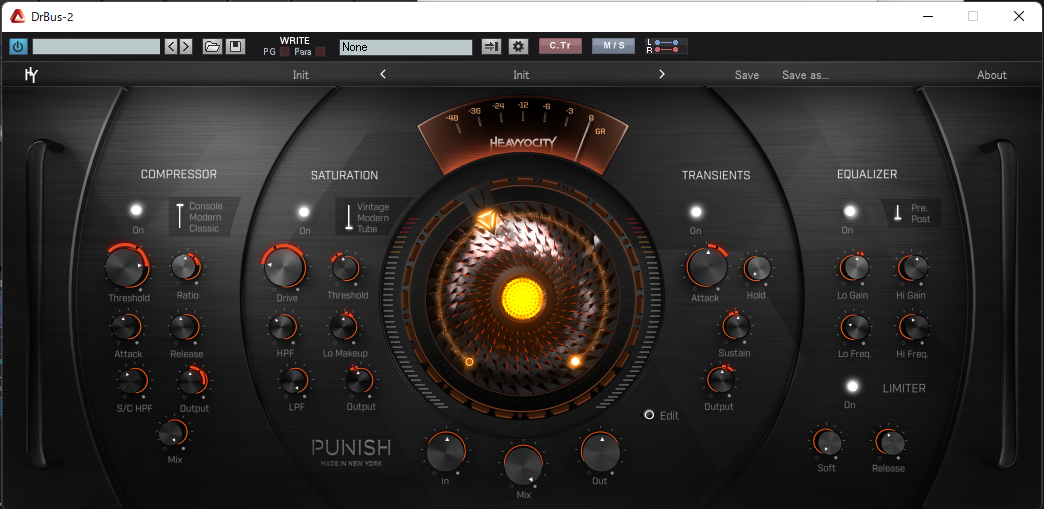This screenshot has width=1044, height=509.
Task: Open the L R channel routing icon
Action: [666, 46]
